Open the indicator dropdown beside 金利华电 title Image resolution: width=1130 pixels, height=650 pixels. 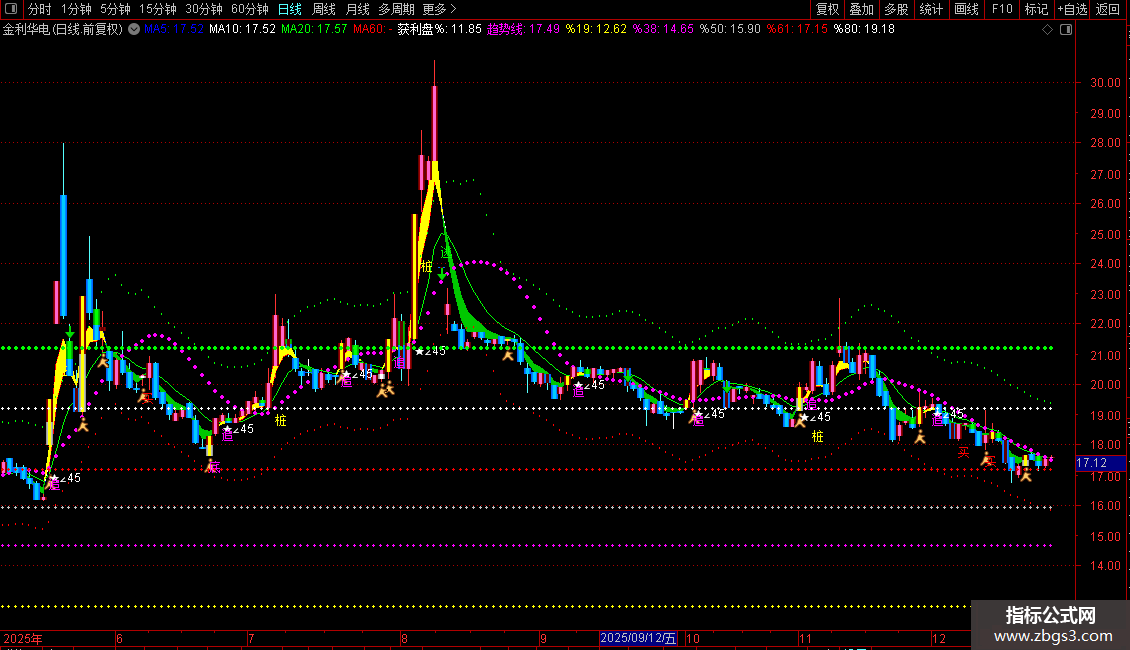pos(133,30)
